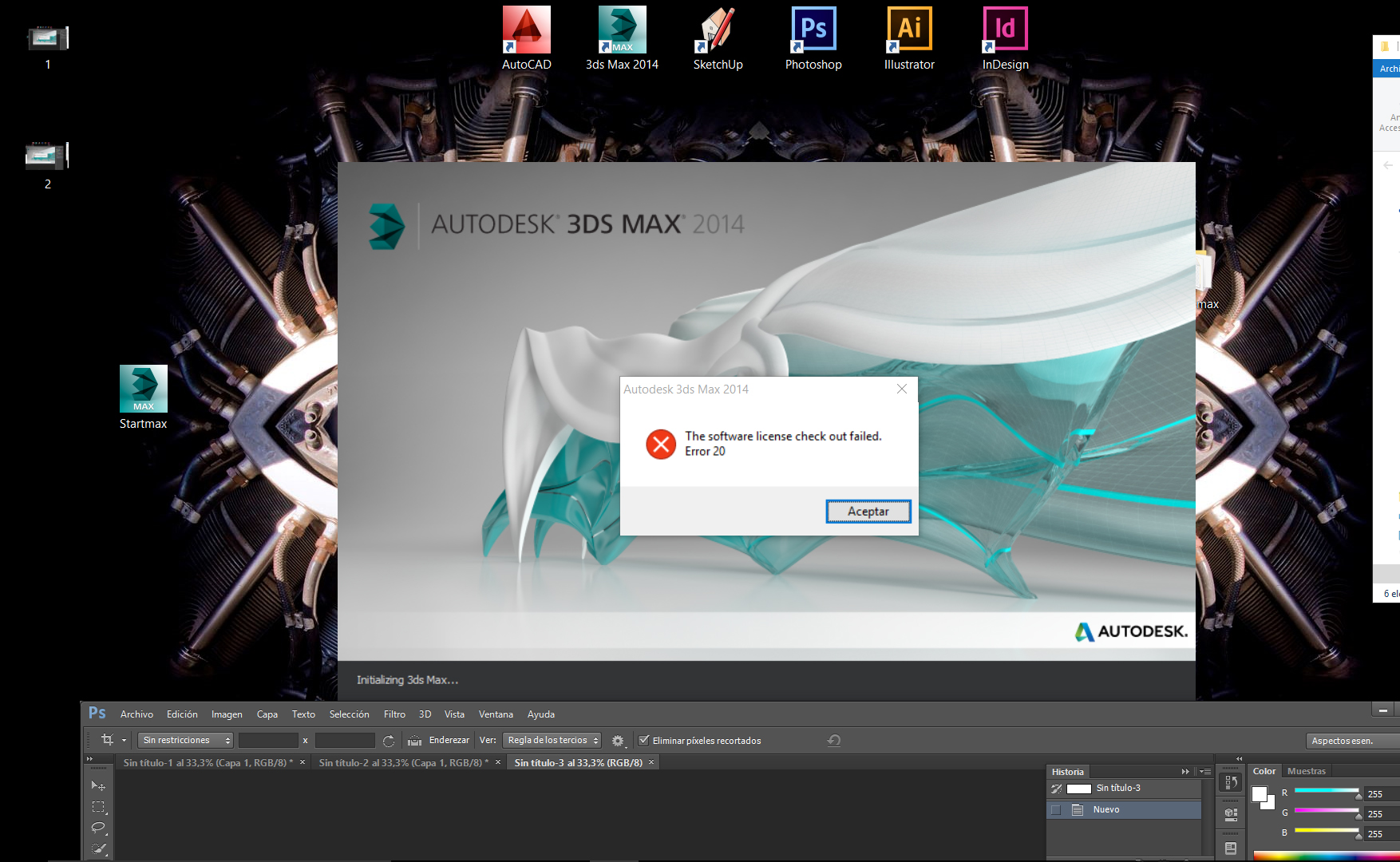This screenshot has height=862, width=1400.
Task: Switch to the Color panel tab
Action: [x=1264, y=771]
